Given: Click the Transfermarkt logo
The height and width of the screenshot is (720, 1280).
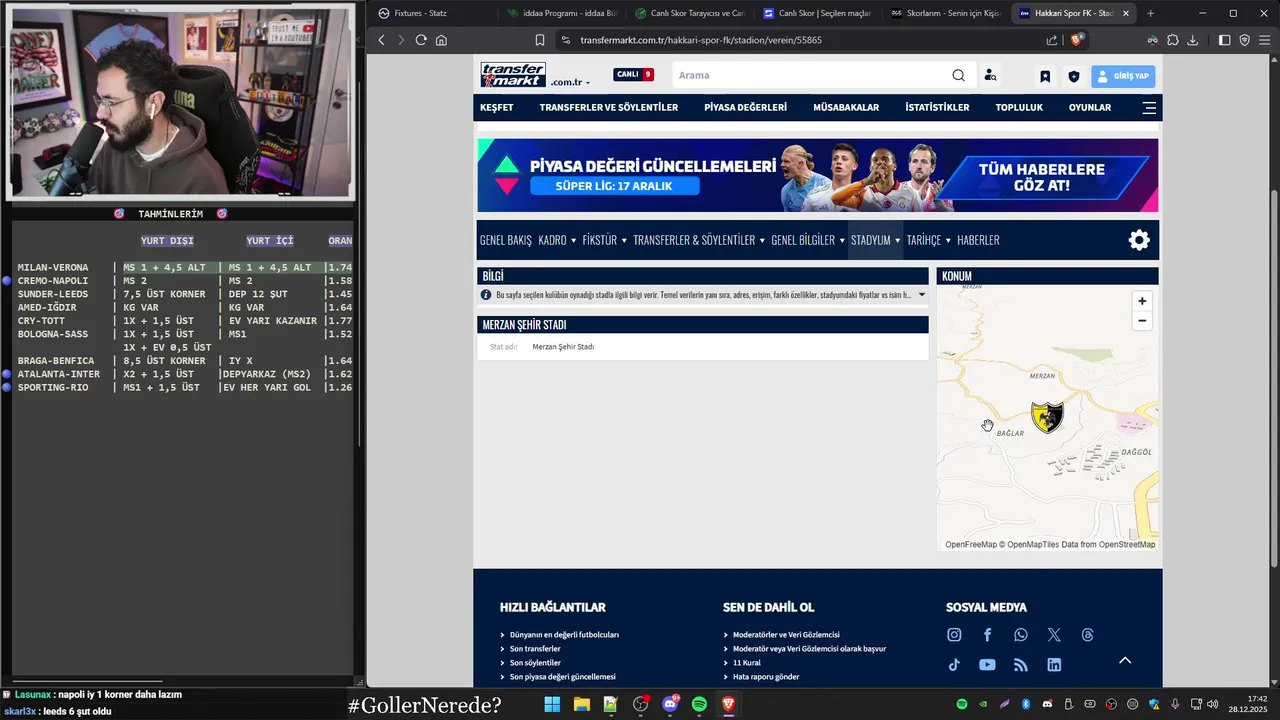Looking at the screenshot, I should tap(513, 75).
